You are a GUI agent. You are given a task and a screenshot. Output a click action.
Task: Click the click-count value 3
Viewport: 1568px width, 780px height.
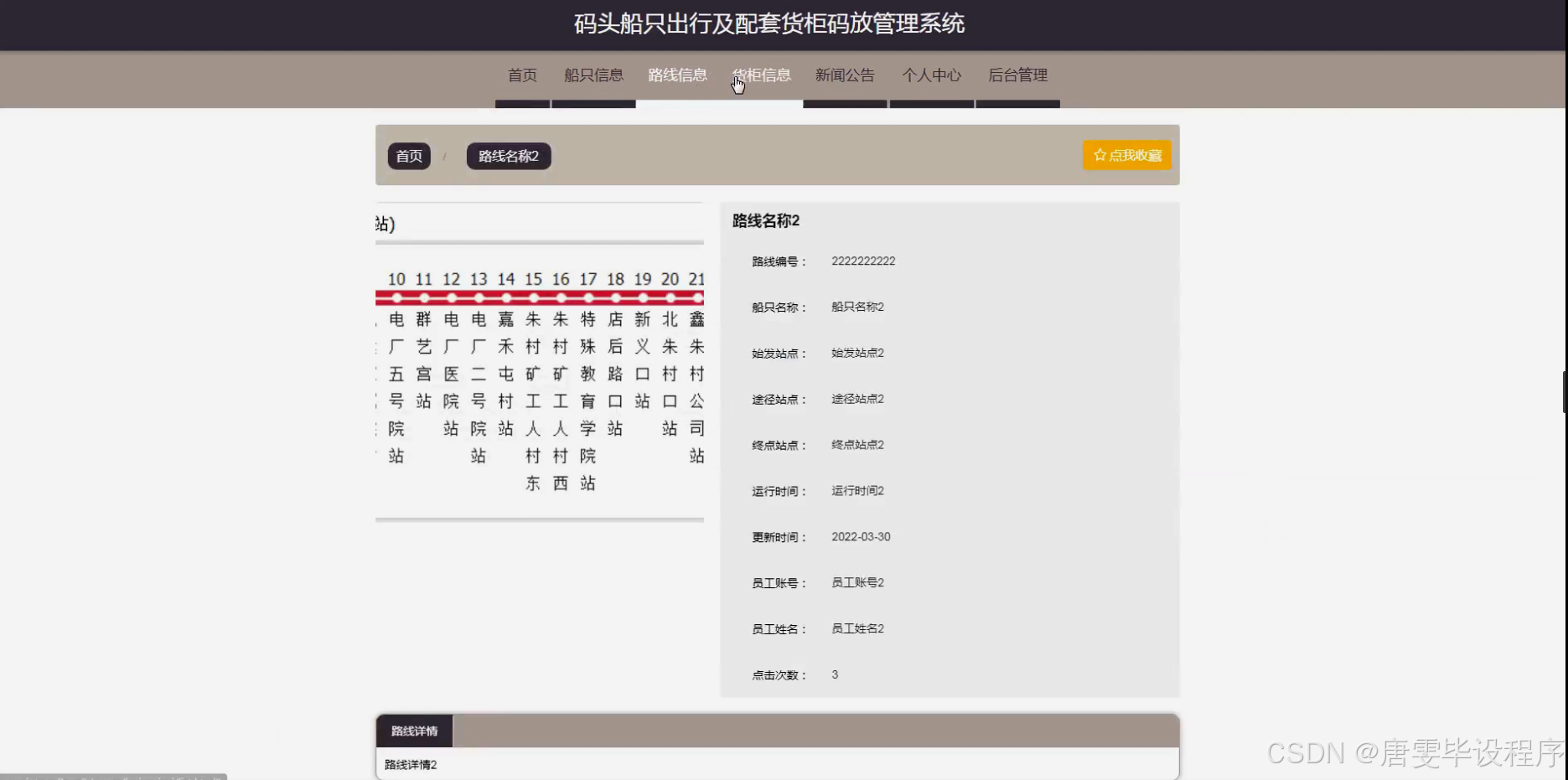tap(835, 674)
